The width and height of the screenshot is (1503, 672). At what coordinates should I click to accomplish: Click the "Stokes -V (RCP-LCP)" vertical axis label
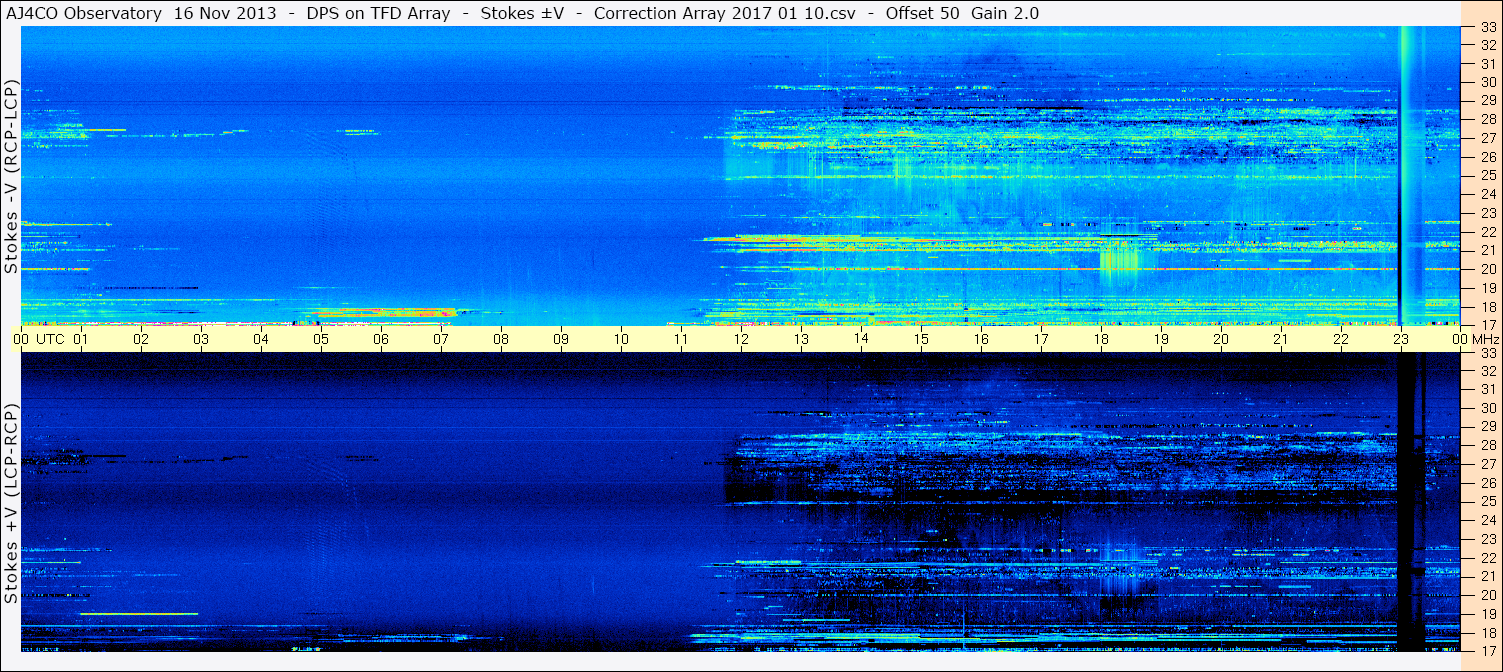point(11,176)
